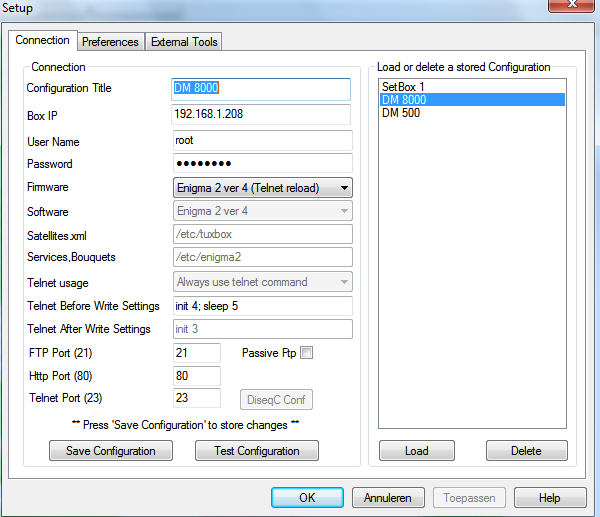Delete the selected stored configuration
The height and width of the screenshot is (517, 600).
(x=527, y=450)
